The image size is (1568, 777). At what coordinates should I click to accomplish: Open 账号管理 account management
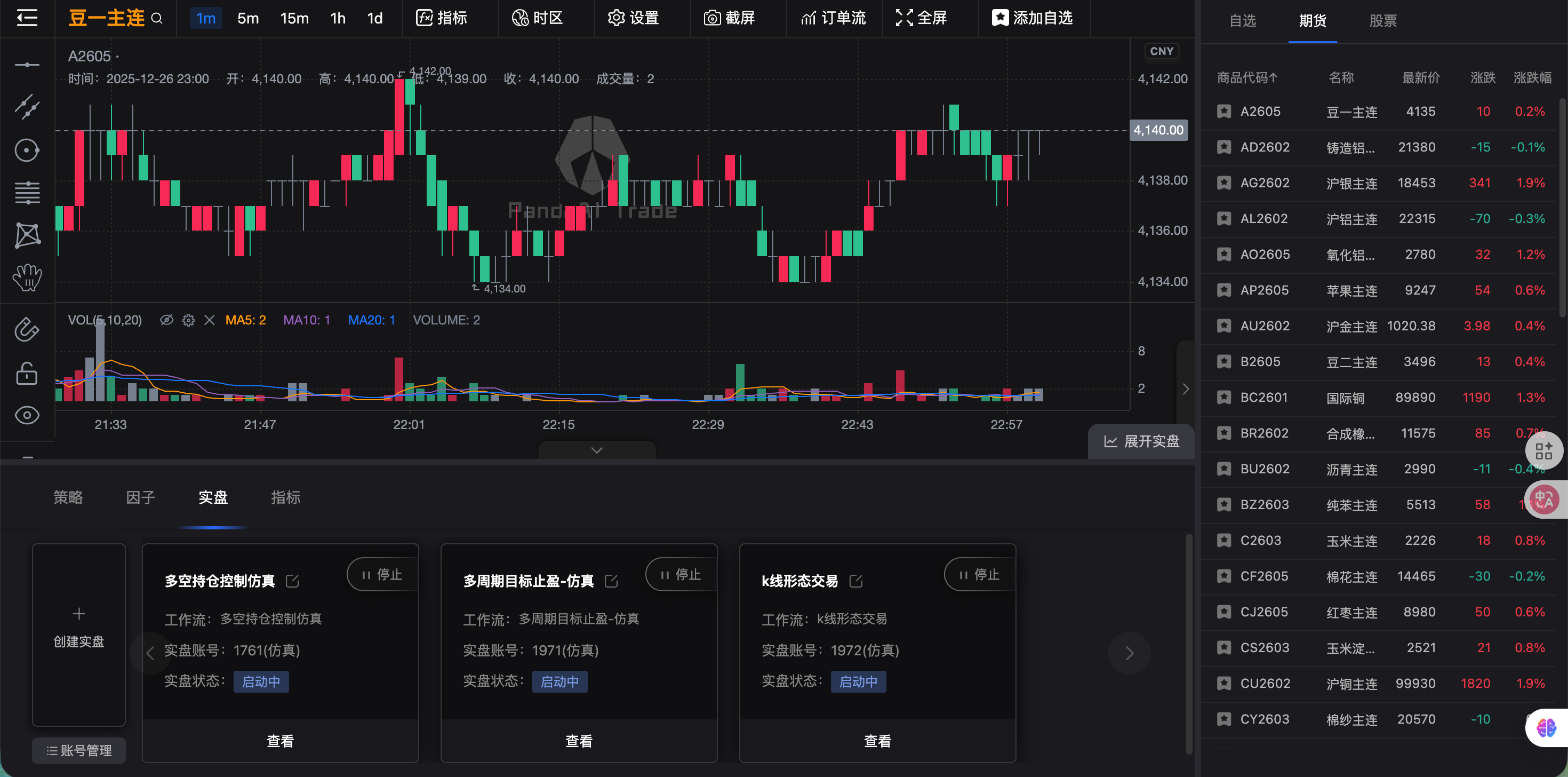79,750
